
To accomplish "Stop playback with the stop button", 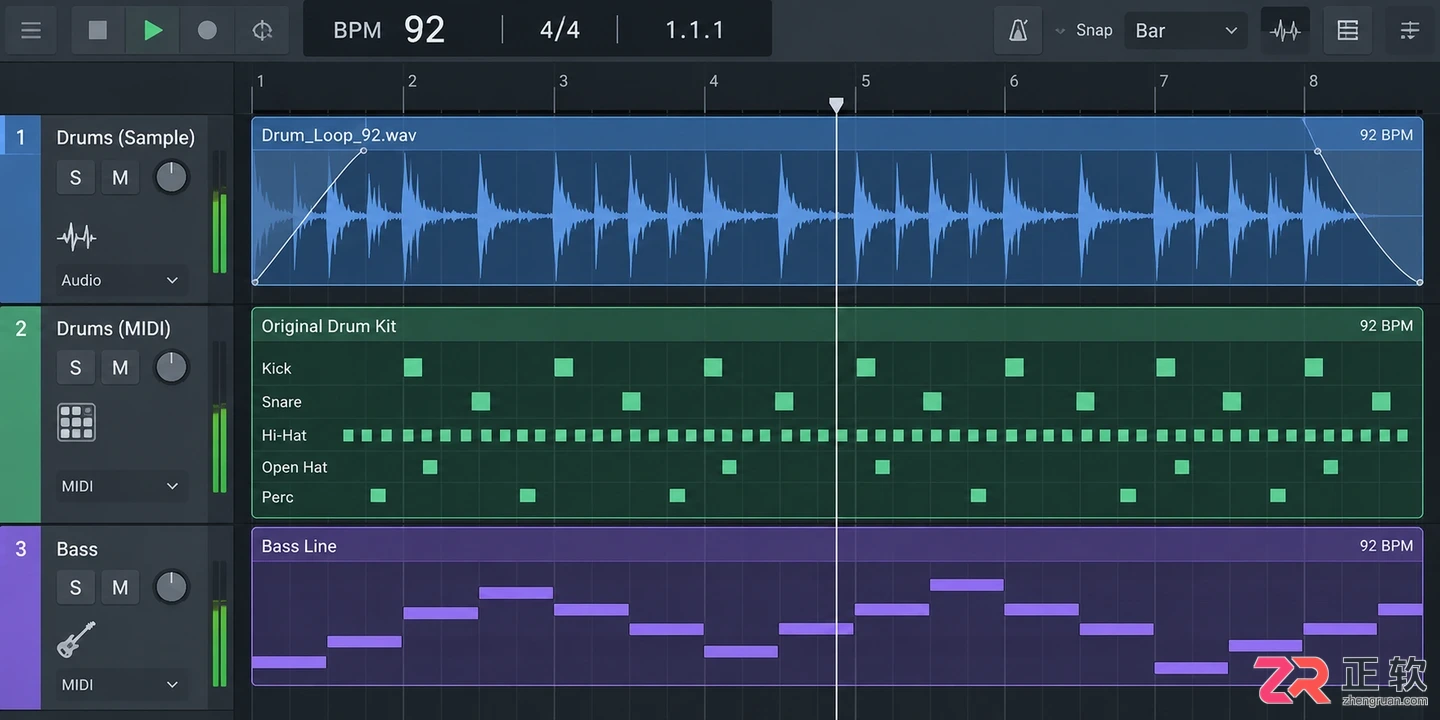I will click(x=98, y=30).
